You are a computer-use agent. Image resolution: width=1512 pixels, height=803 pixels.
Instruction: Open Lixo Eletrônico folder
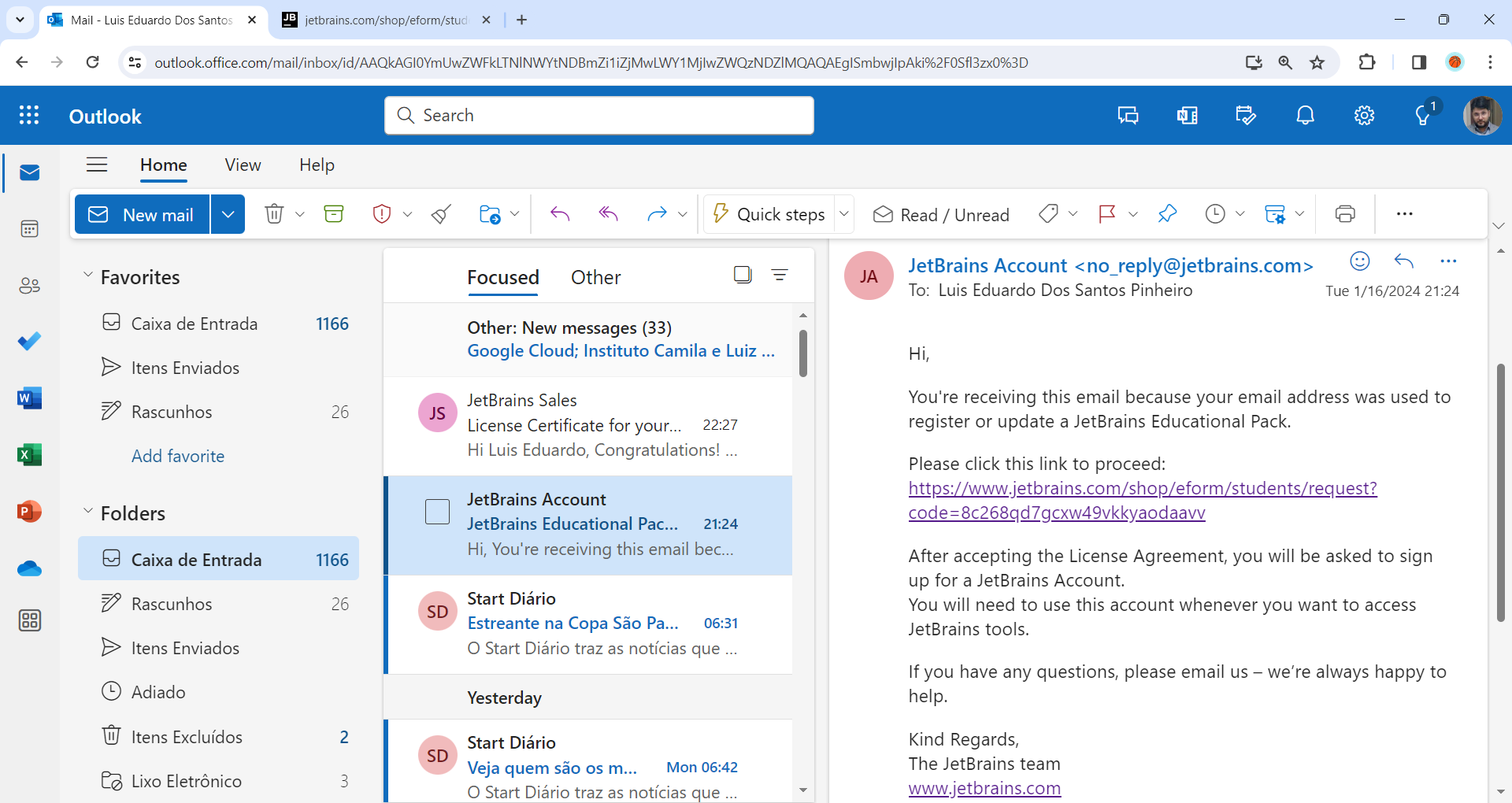click(218, 781)
